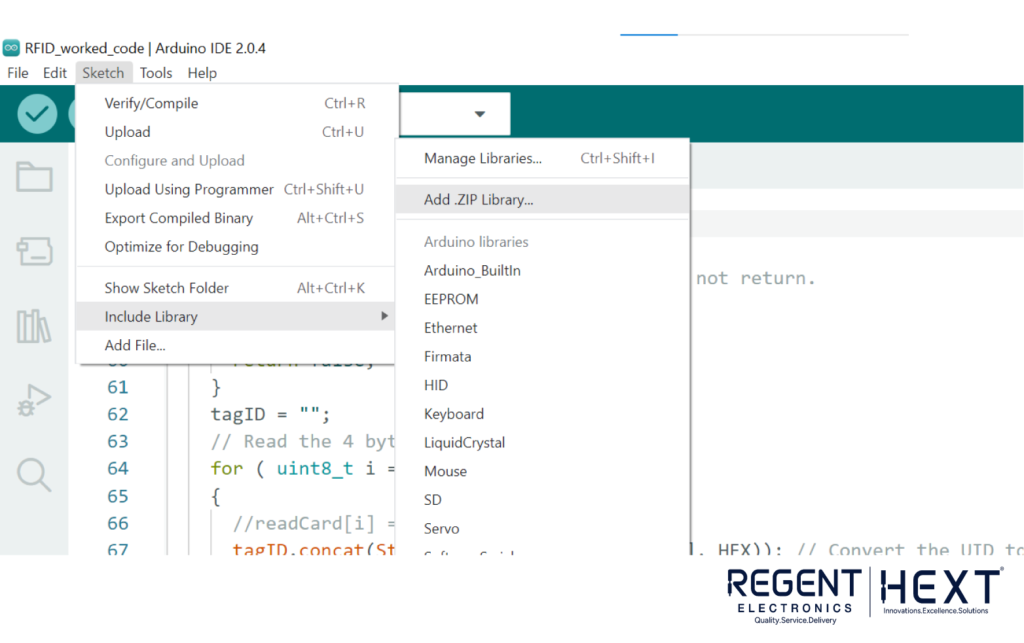Include the Keyboard library
Viewport: 1024px width, 643px height.
pos(542,414)
